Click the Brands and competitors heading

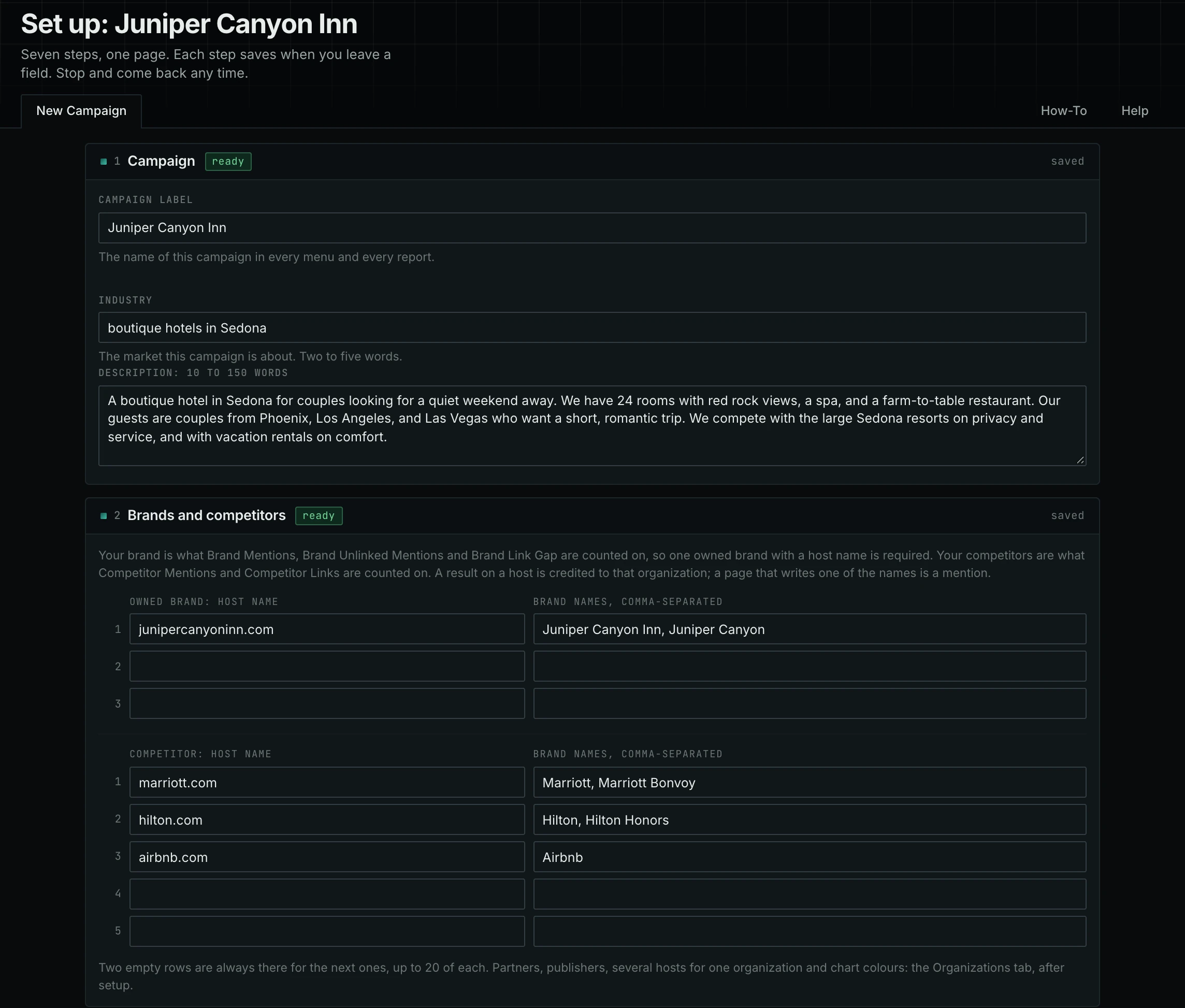206,515
